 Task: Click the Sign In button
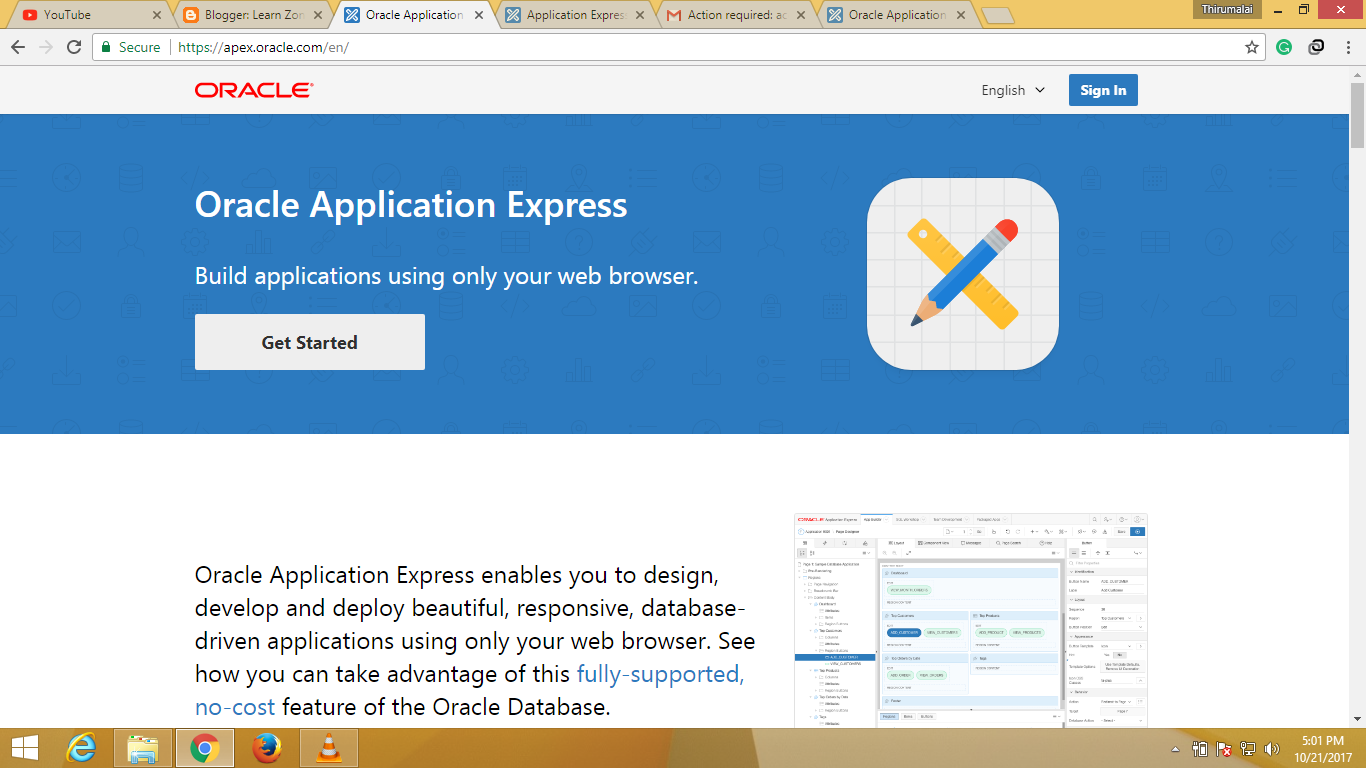pos(1103,90)
